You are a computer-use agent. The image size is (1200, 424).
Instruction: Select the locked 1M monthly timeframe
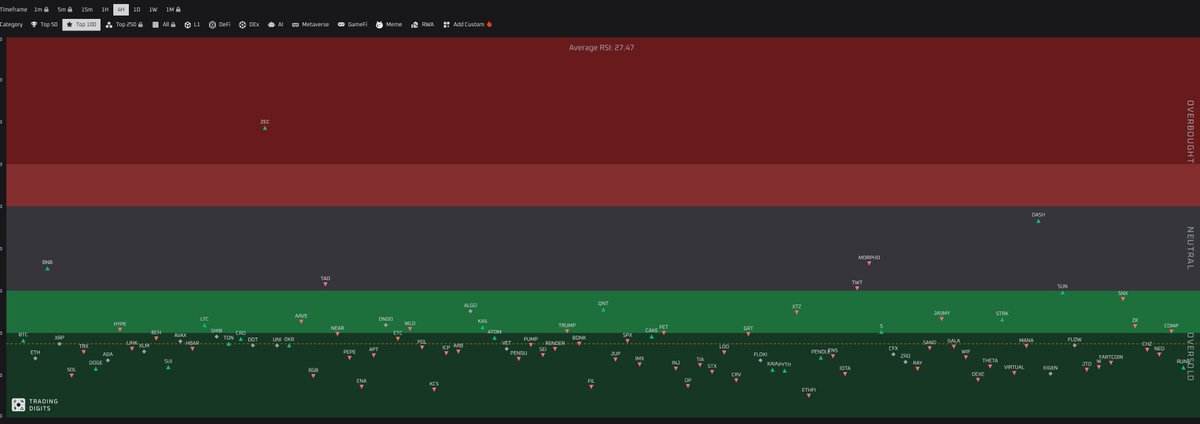(171, 9)
